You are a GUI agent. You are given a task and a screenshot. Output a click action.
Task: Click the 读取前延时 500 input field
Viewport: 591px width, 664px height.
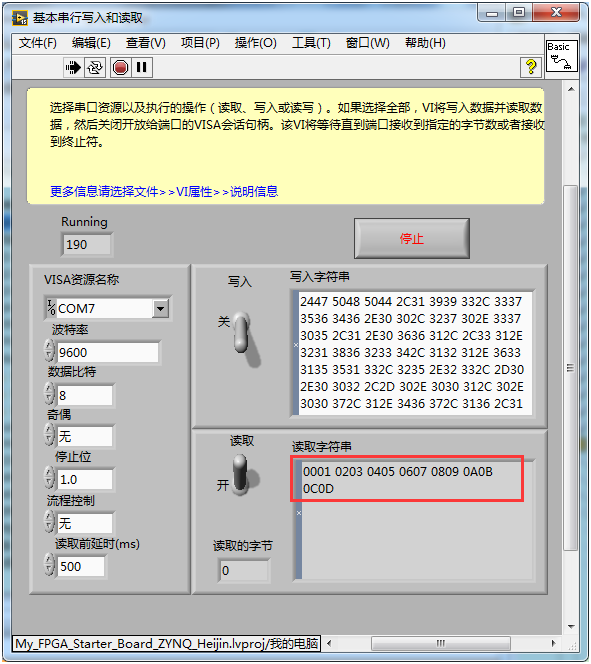coord(80,566)
